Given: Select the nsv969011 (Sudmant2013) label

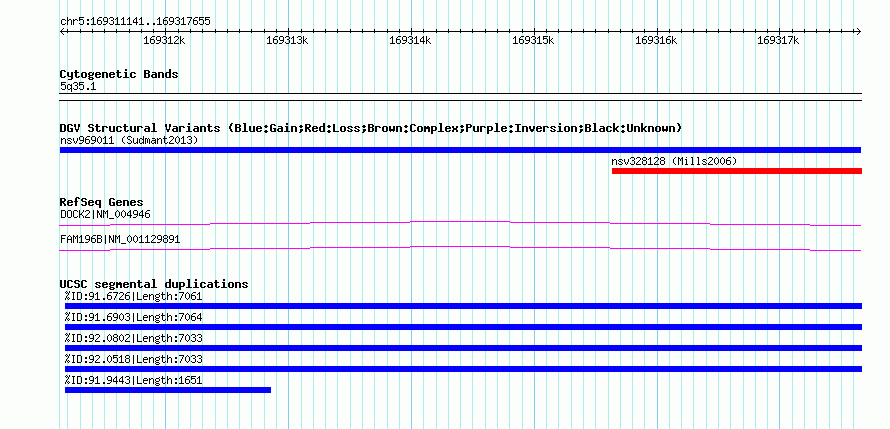Looking at the screenshot, I should (129, 140).
